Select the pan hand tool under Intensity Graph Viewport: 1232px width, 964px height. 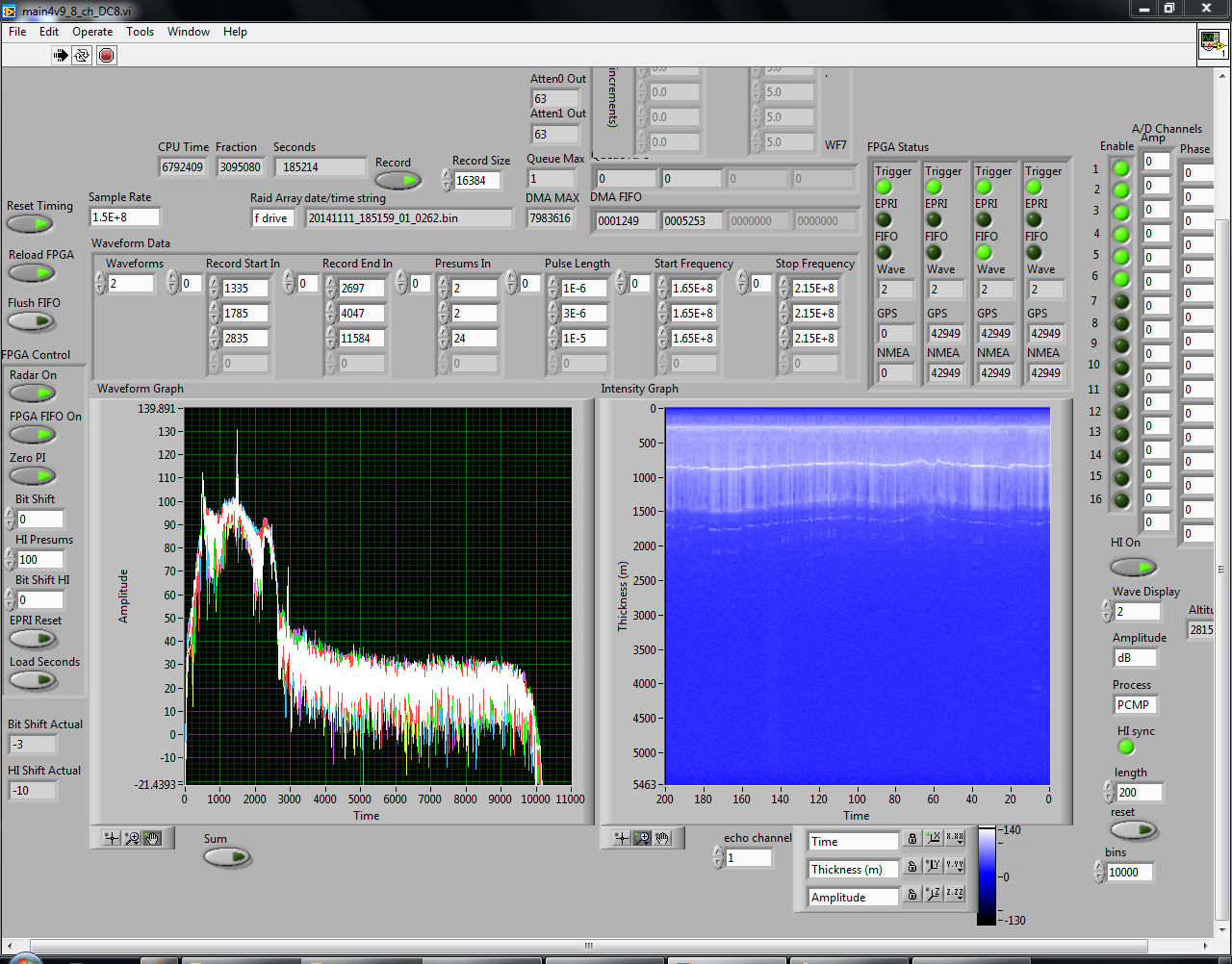pyautogui.click(x=662, y=838)
